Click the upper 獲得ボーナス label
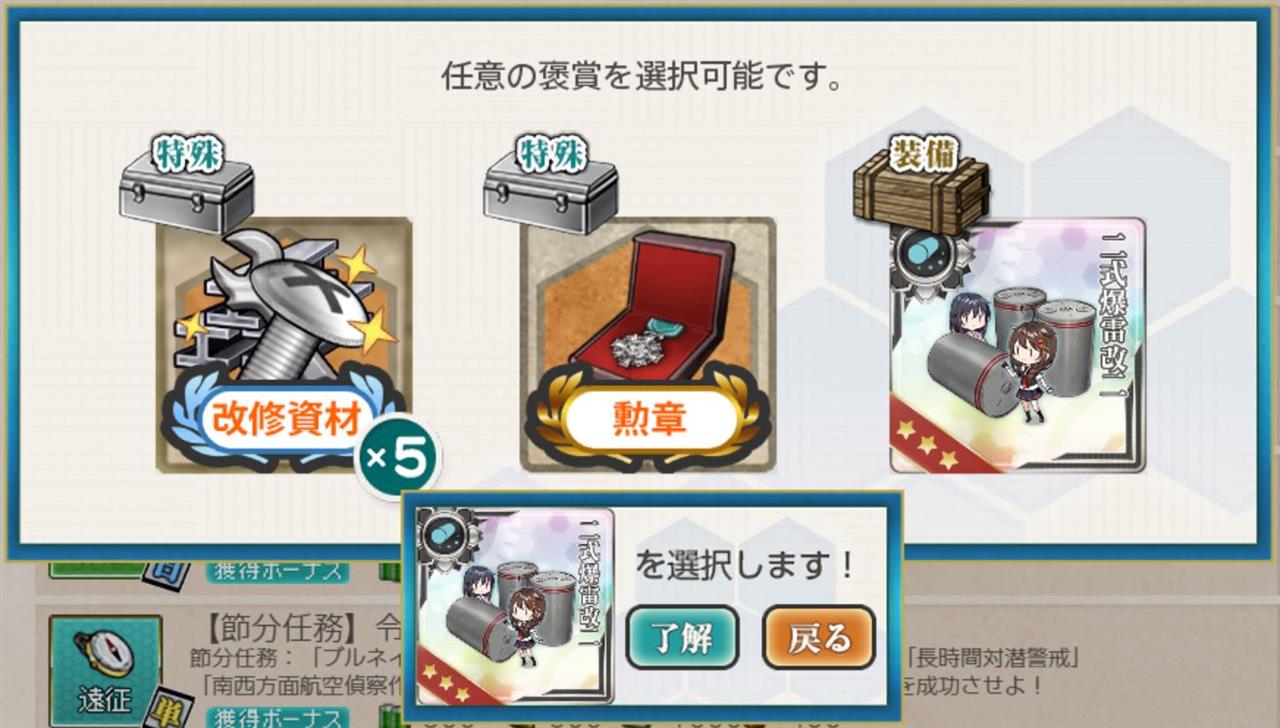 click(x=277, y=573)
